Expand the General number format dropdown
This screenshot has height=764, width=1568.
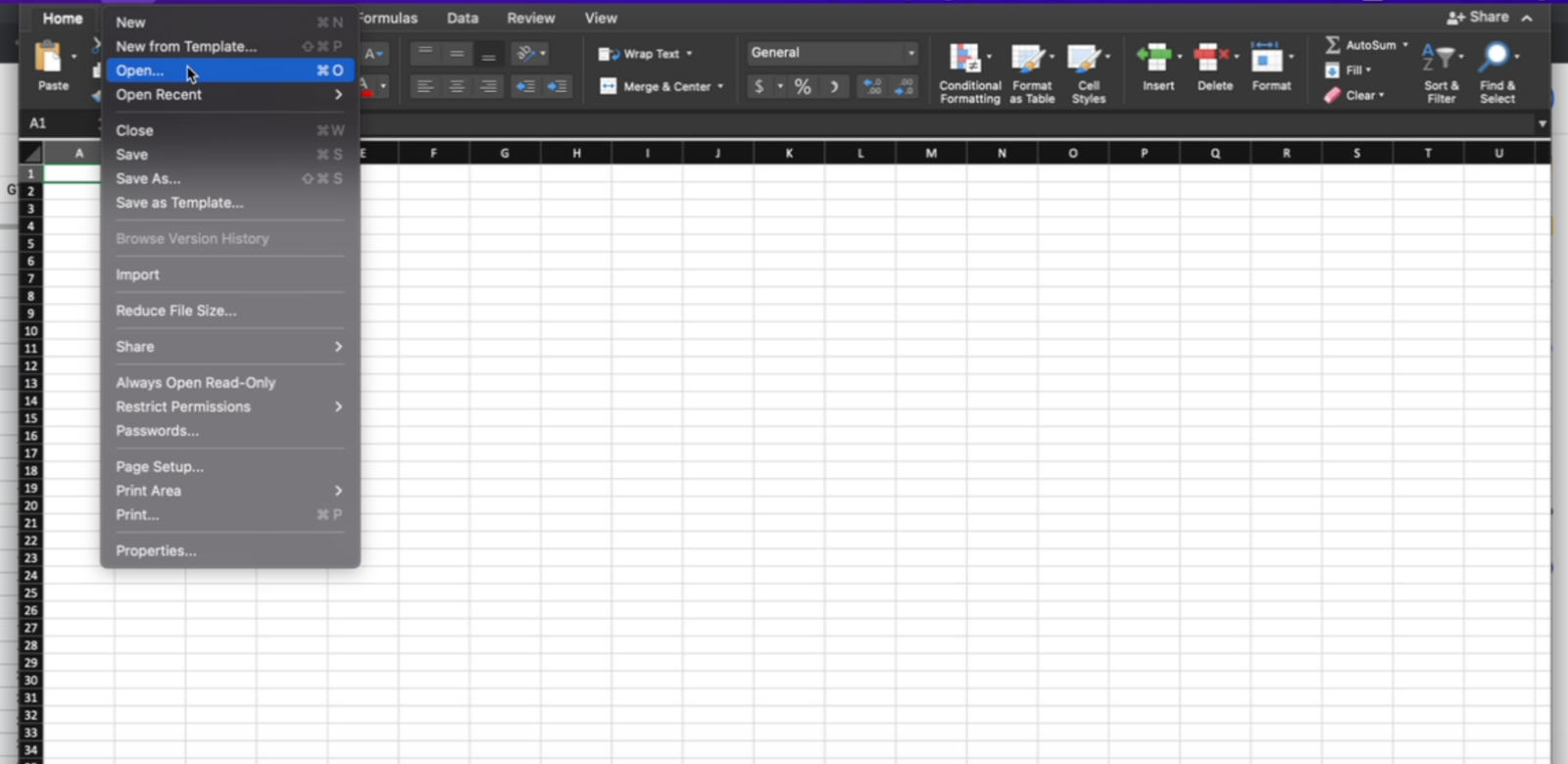[910, 53]
